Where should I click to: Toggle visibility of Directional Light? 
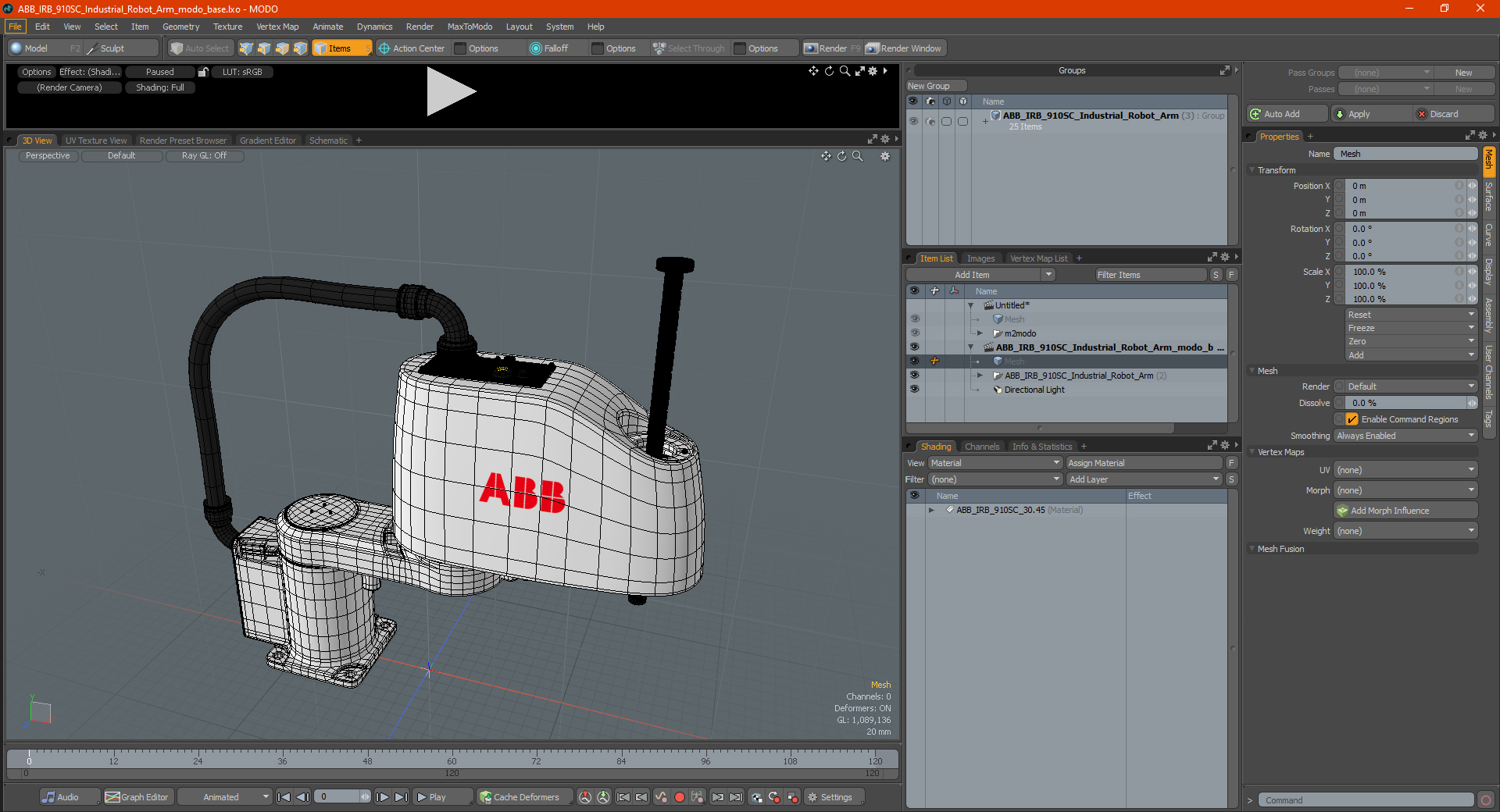914,390
